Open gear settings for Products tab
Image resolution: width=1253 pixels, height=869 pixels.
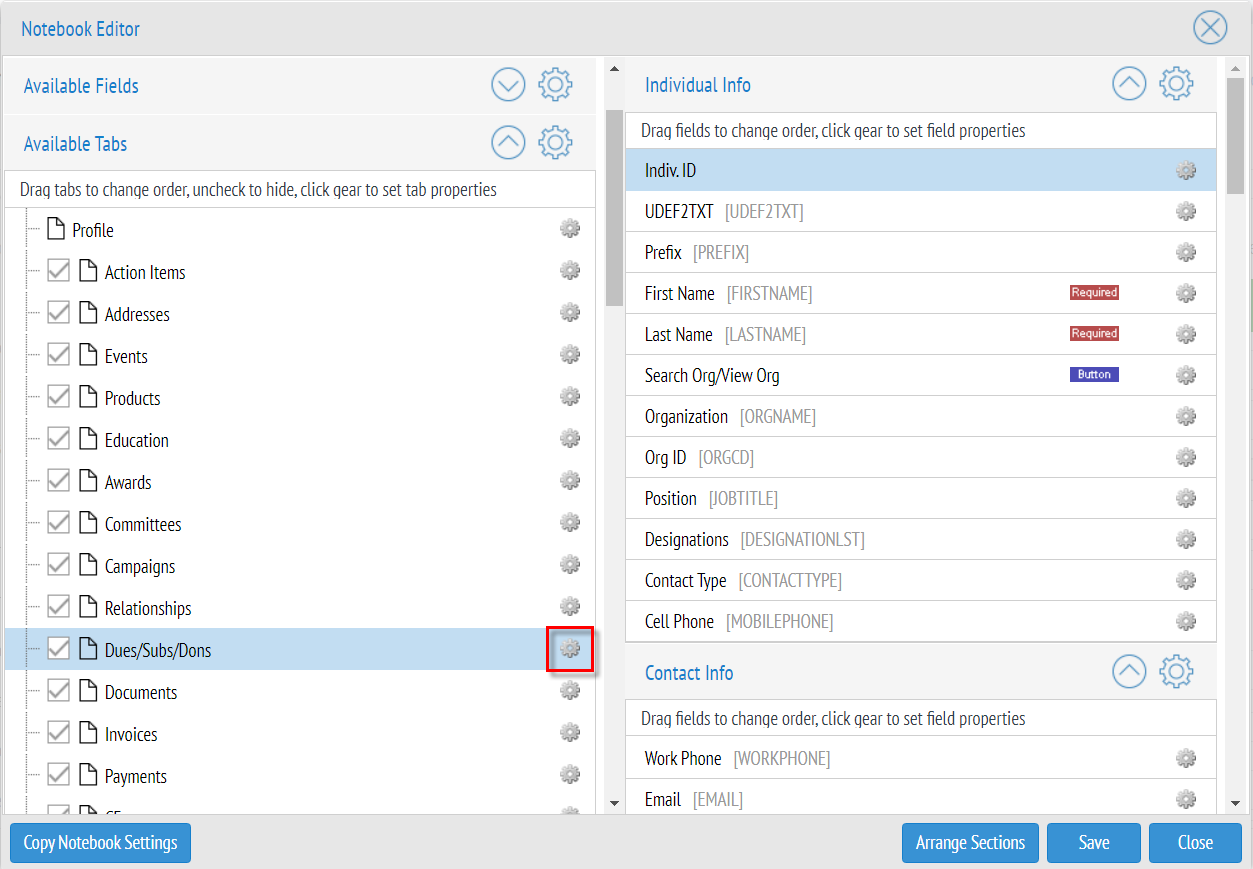click(x=570, y=397)
